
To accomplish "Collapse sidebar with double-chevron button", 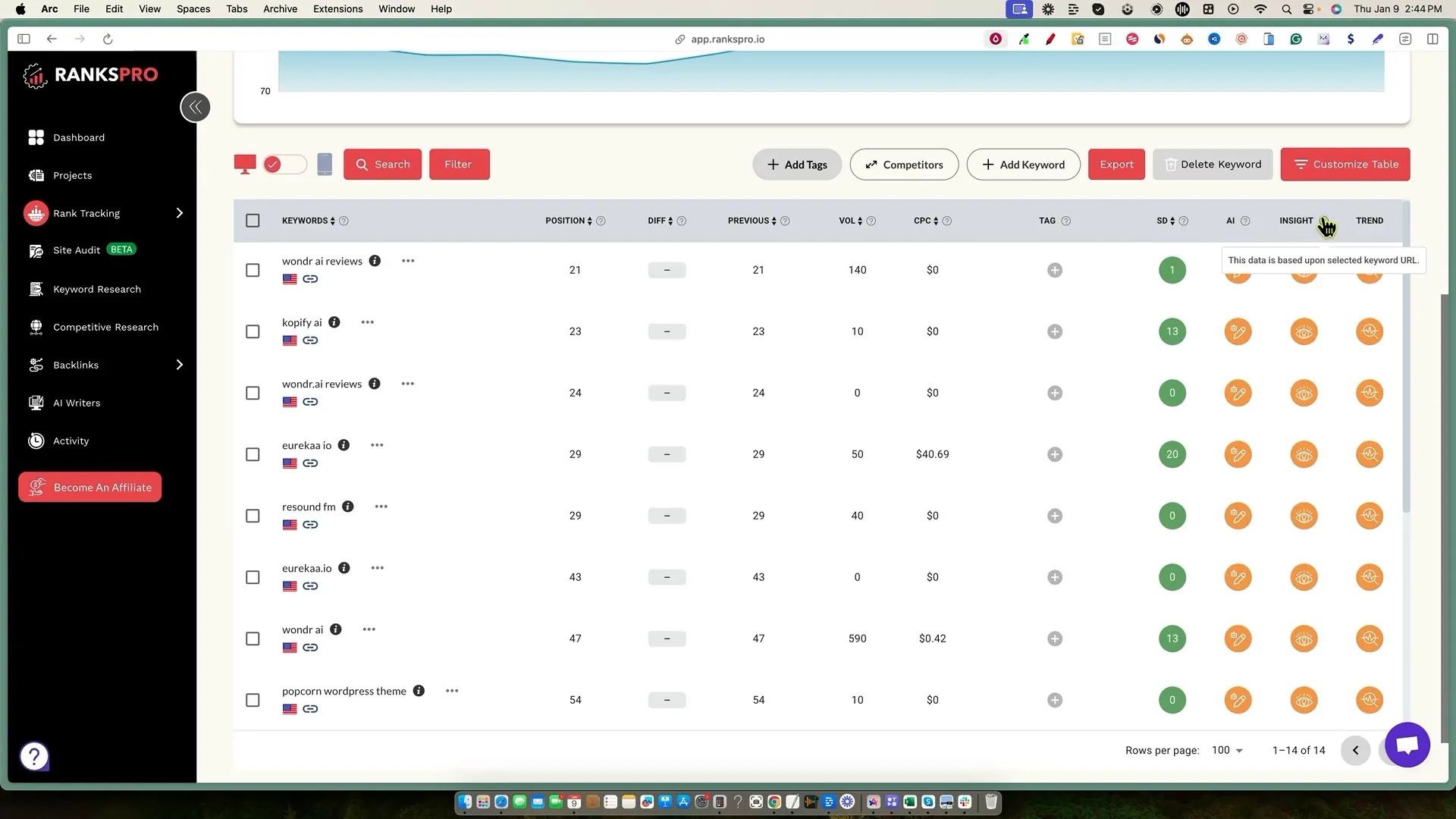I will tap(195, 107).
